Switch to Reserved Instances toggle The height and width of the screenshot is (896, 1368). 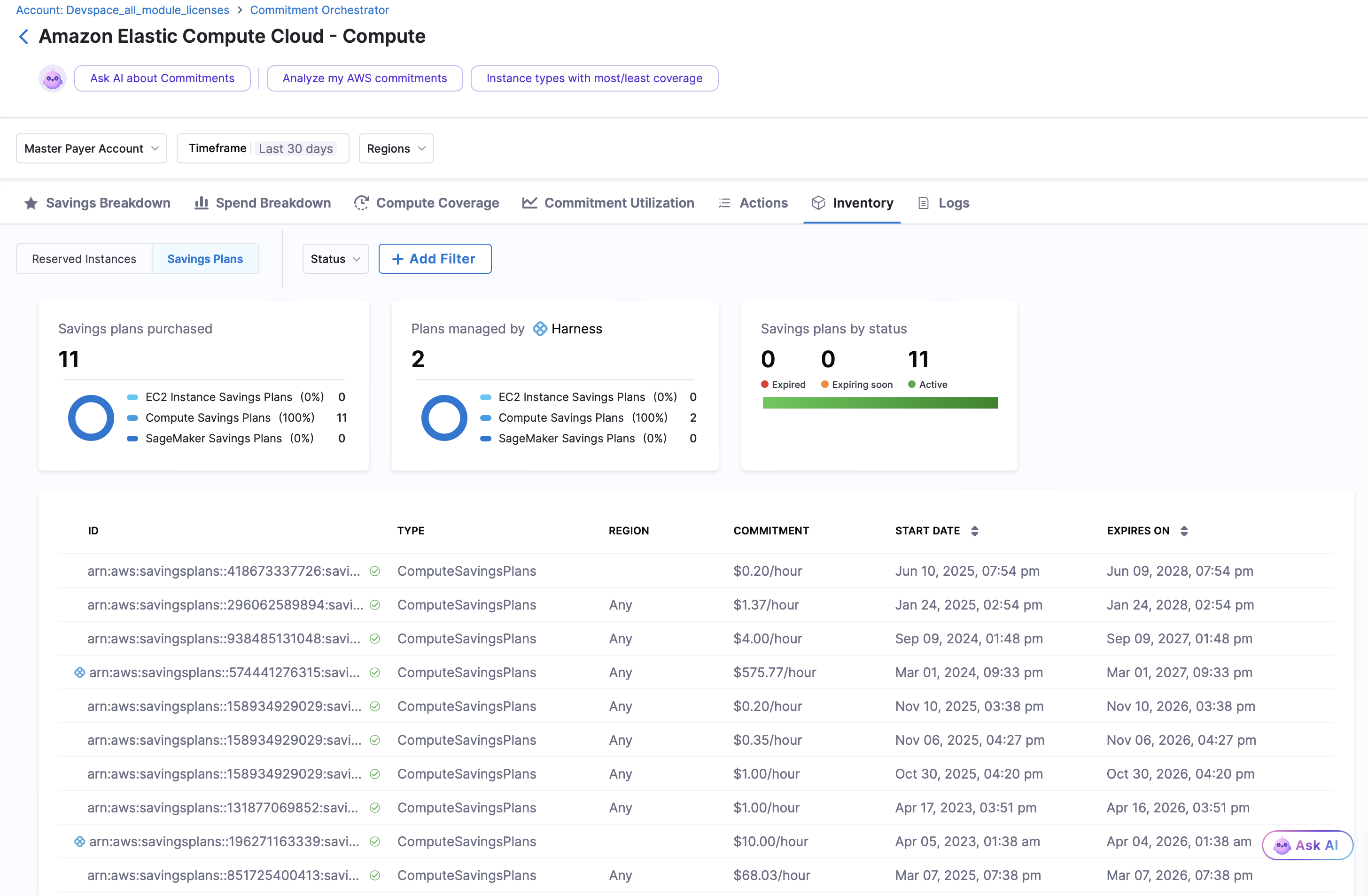point(84,259)
